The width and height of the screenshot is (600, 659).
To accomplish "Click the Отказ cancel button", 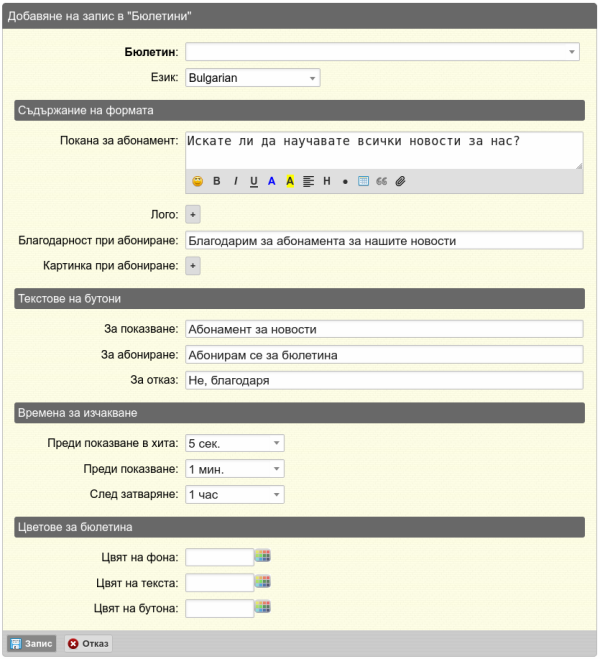I will (88, 643).
